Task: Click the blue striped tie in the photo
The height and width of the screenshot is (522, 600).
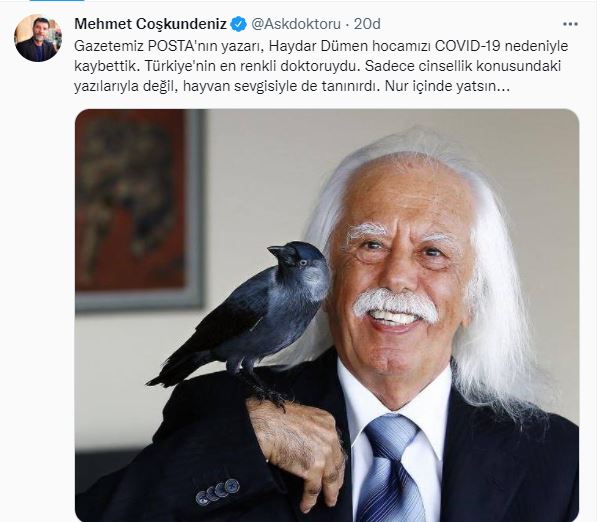Action: click(388, 469)
